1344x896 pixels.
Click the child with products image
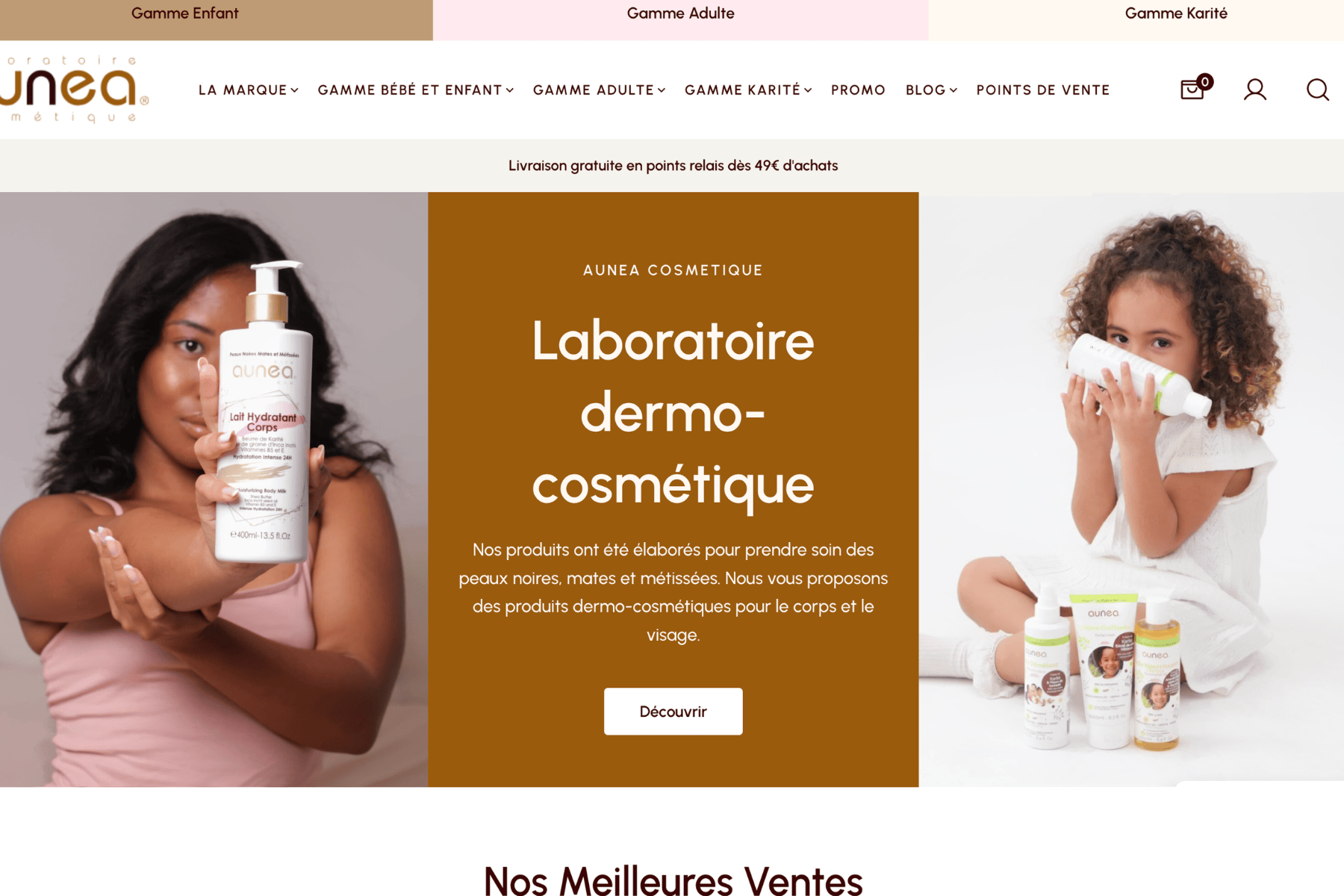(x=1131, y=489)
